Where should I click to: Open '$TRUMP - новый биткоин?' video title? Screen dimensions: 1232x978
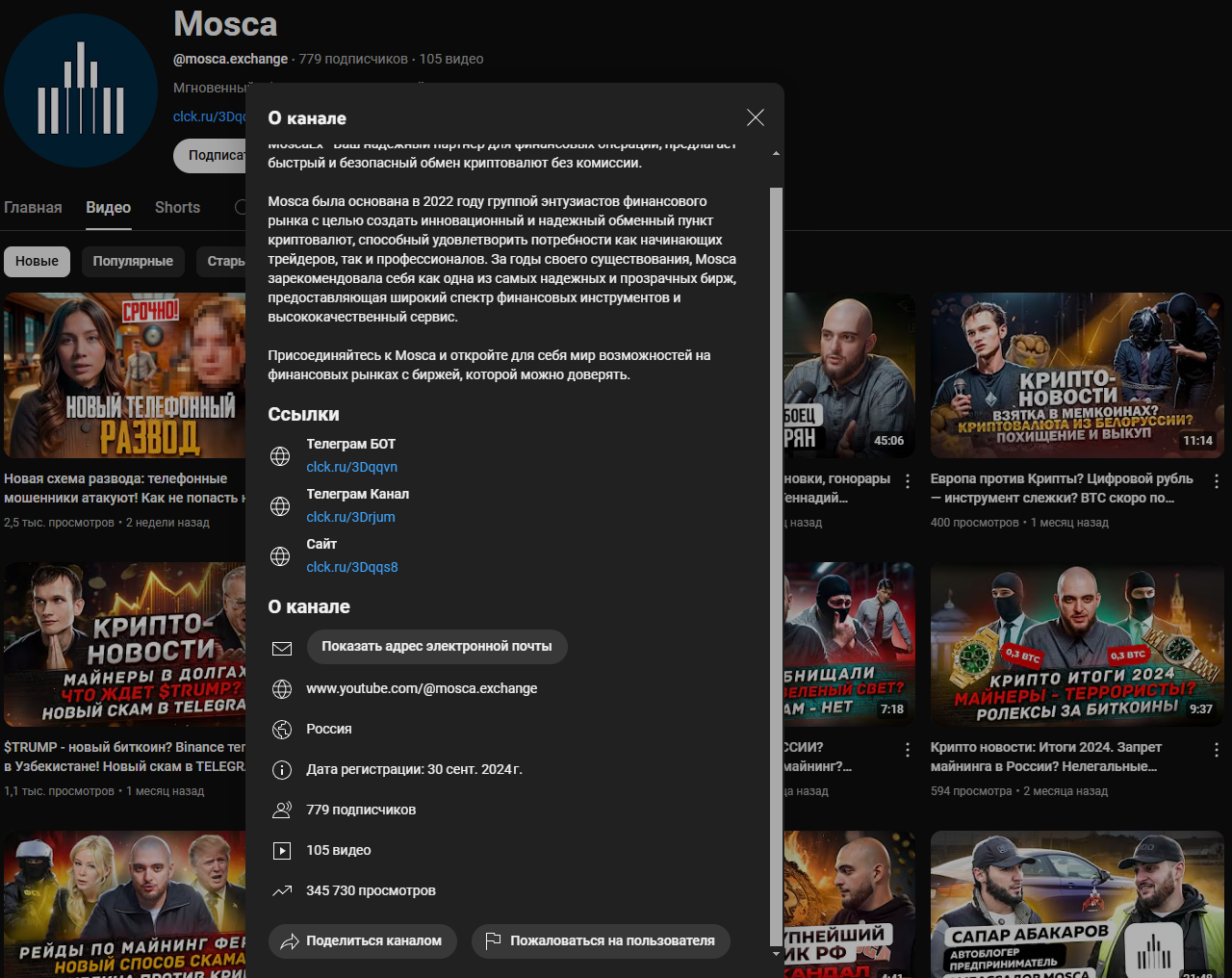tap(124, 757)
